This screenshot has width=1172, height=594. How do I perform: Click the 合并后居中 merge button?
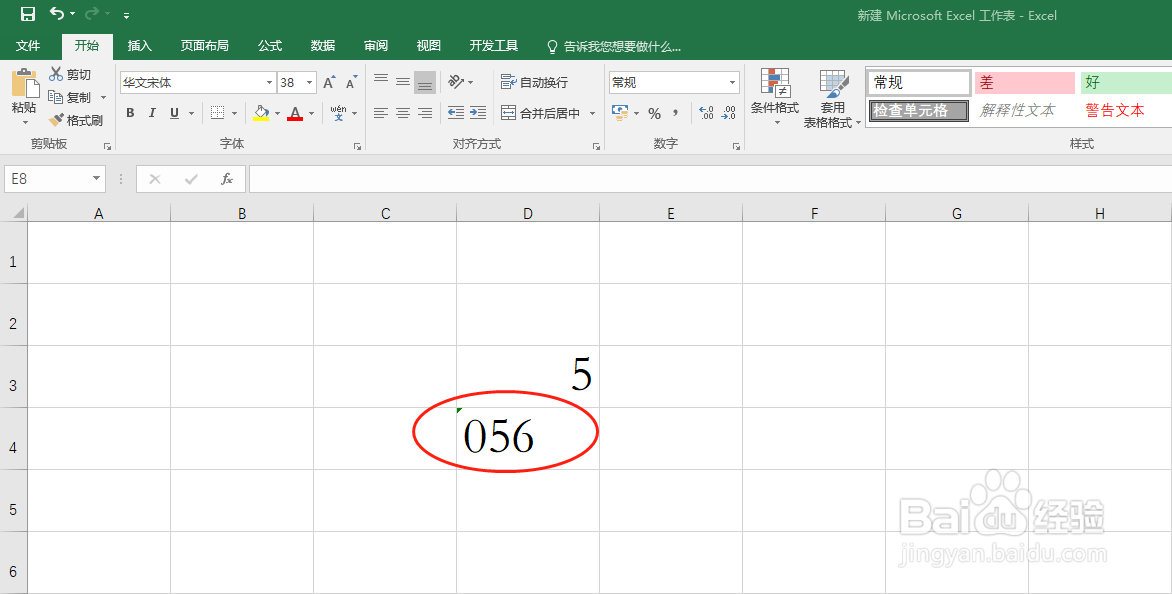point(548,113)
